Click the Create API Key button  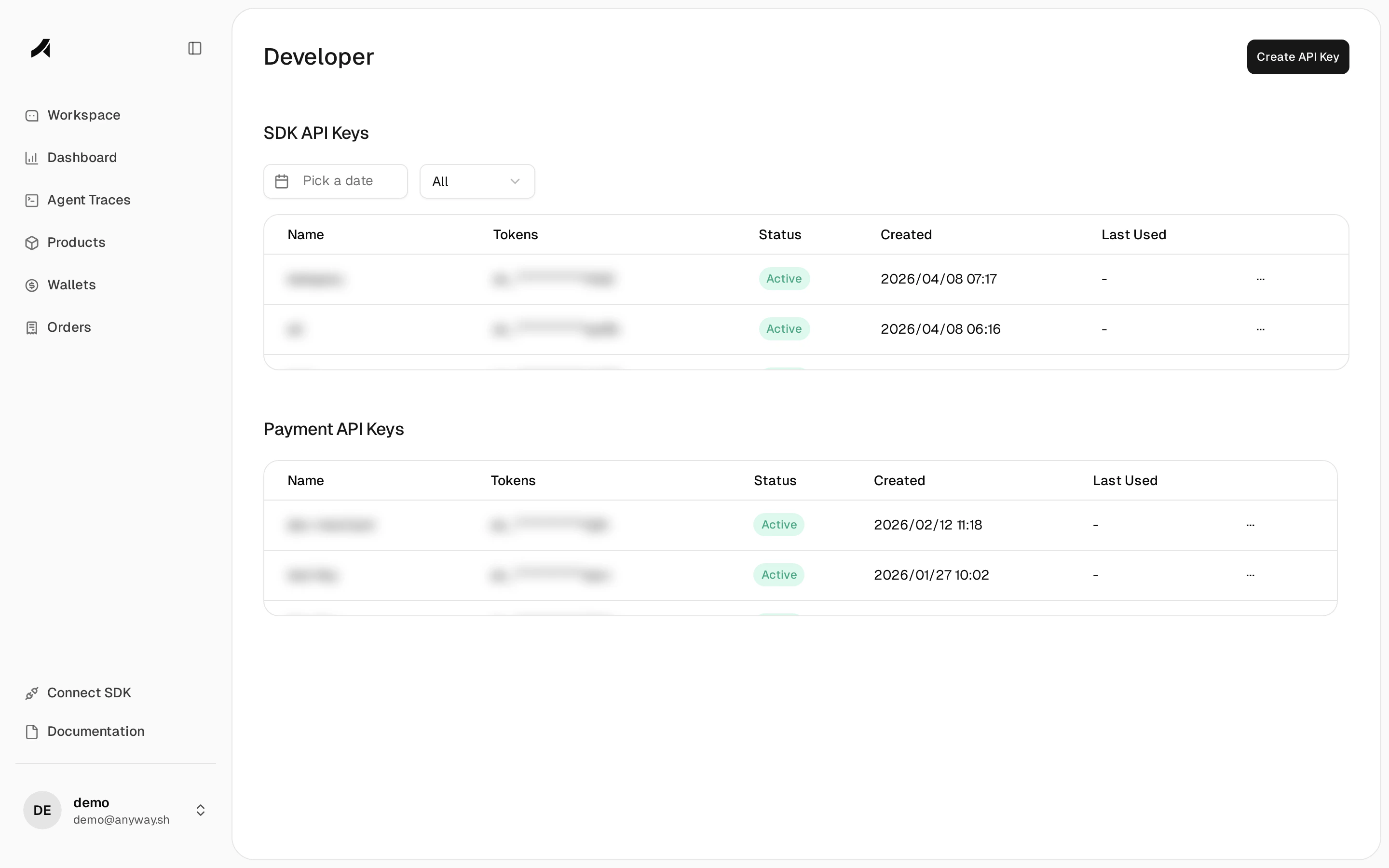click(x=1298, y=56)
